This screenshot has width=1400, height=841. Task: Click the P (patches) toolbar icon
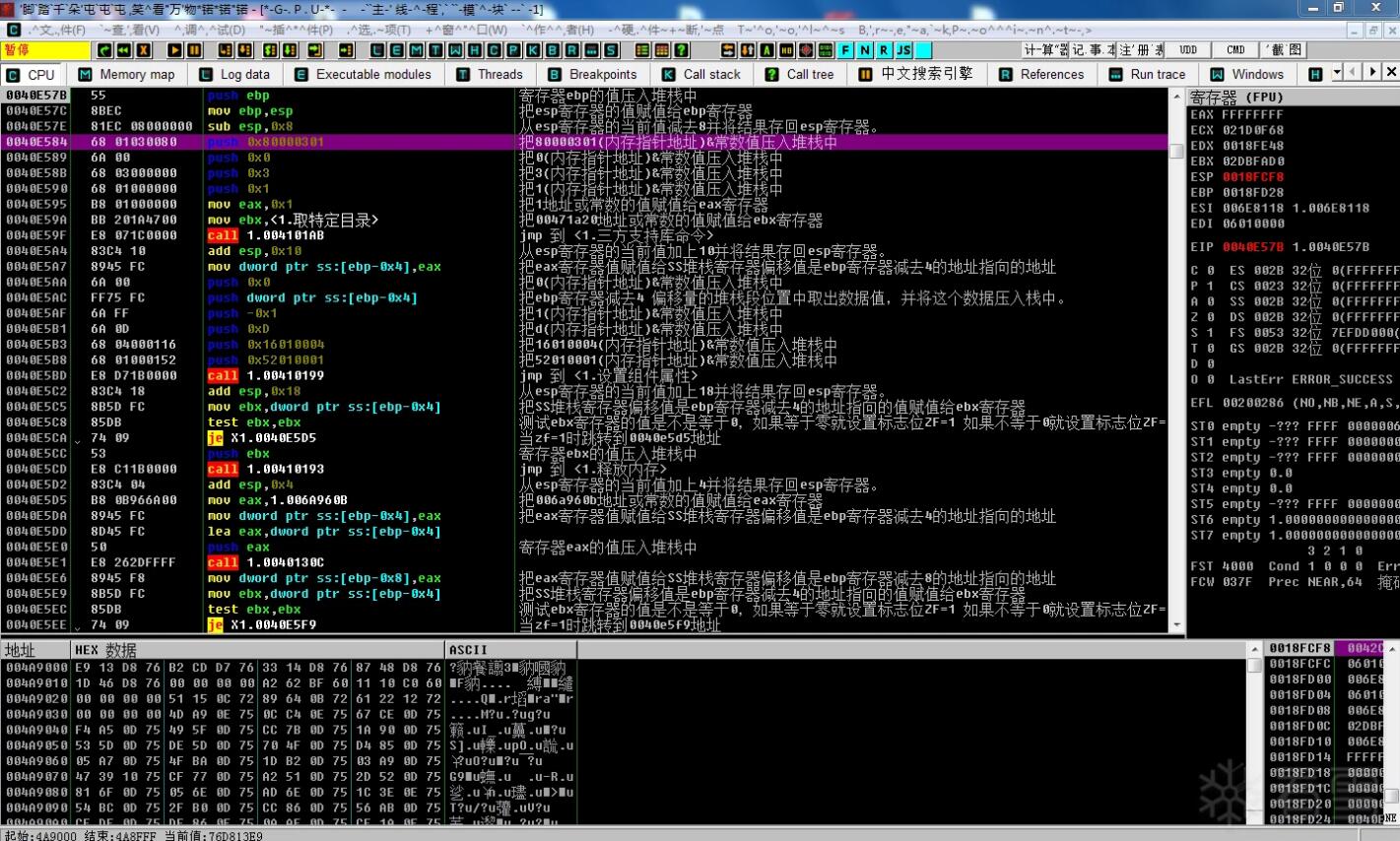(x=514, y=50)
